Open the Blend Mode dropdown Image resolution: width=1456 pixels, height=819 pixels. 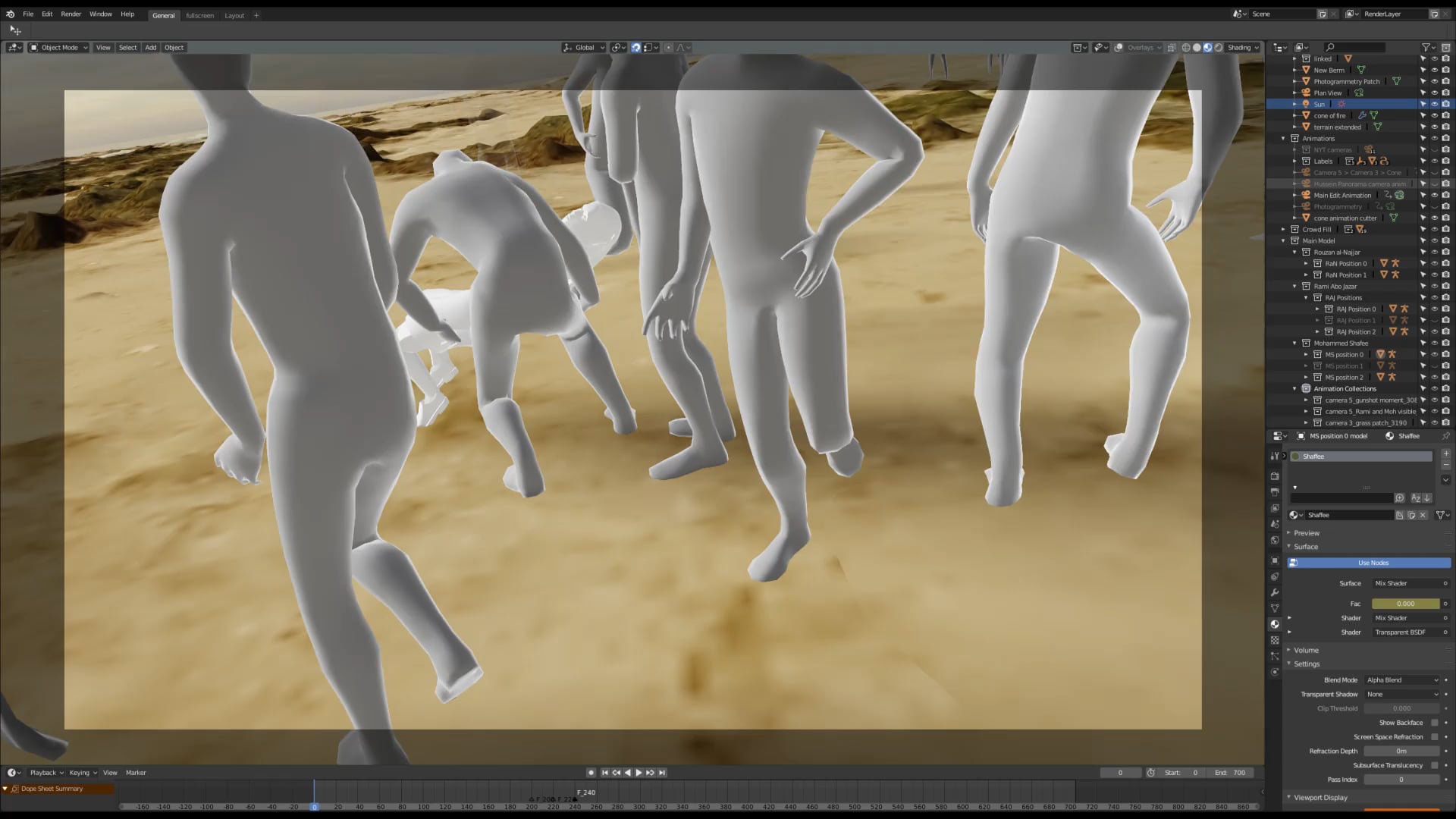1401,680
